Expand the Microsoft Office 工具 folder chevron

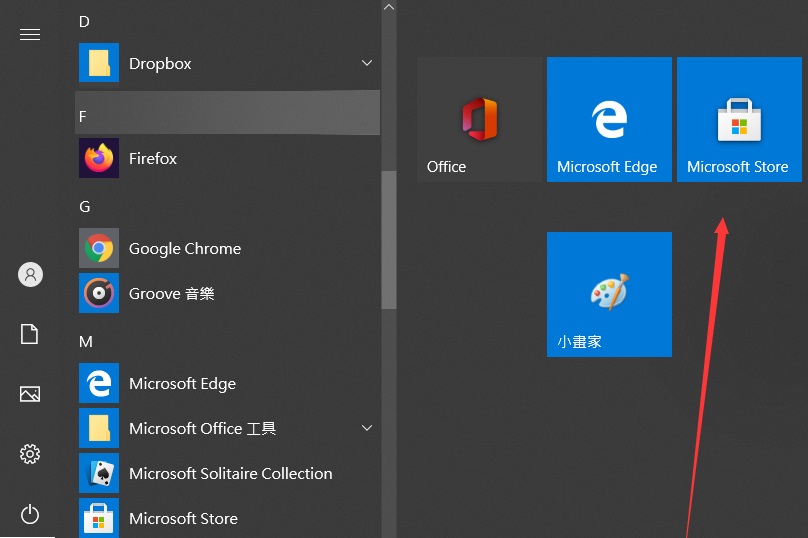(x=367, y=428)
